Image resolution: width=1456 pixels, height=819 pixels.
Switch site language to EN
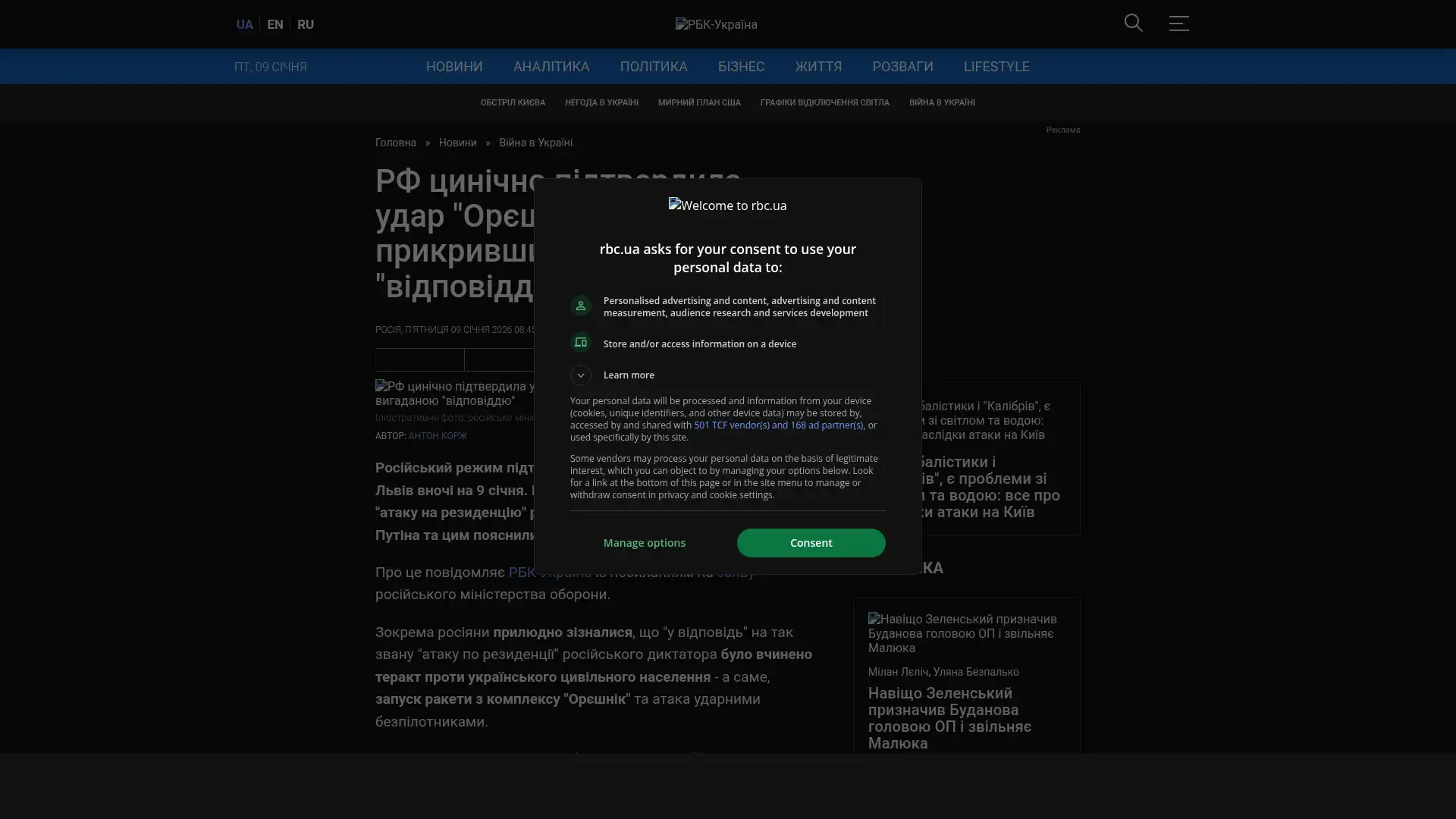tap(275, 24)
